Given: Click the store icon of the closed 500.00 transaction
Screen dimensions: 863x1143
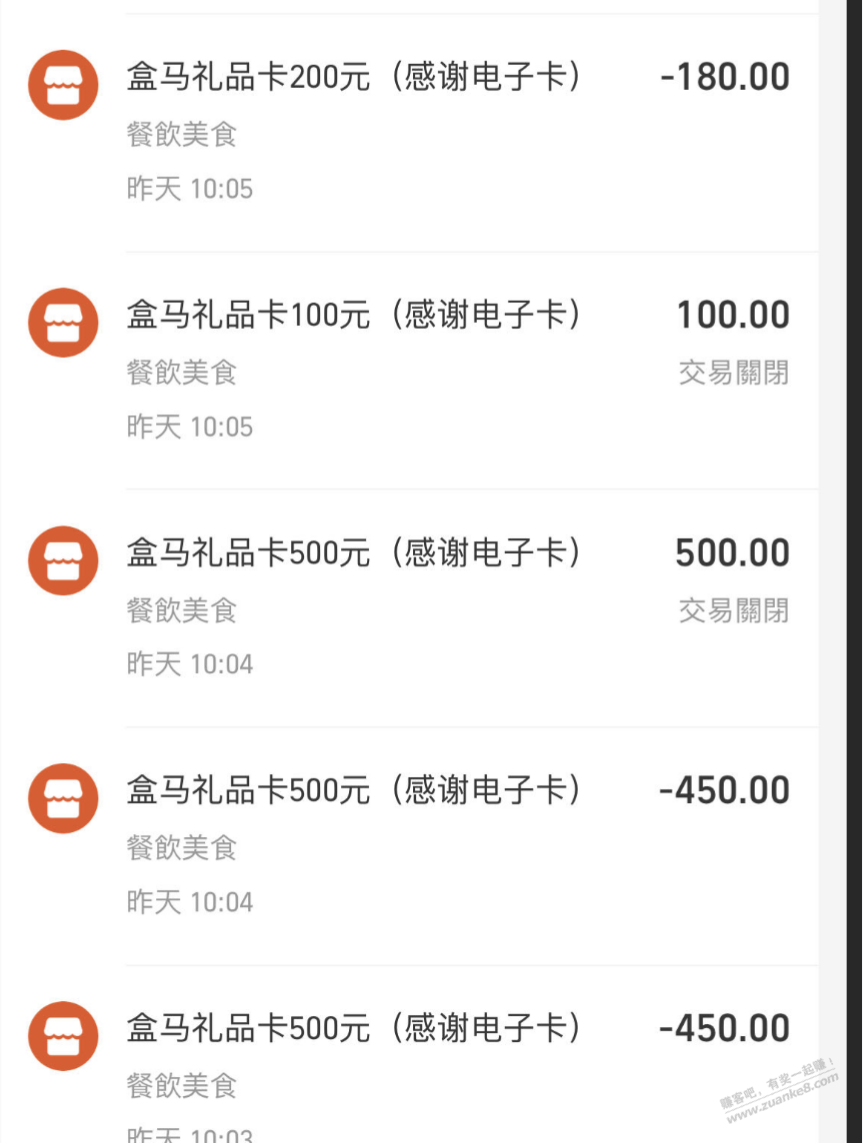Looking at the screenshot, I should point(63,560).
